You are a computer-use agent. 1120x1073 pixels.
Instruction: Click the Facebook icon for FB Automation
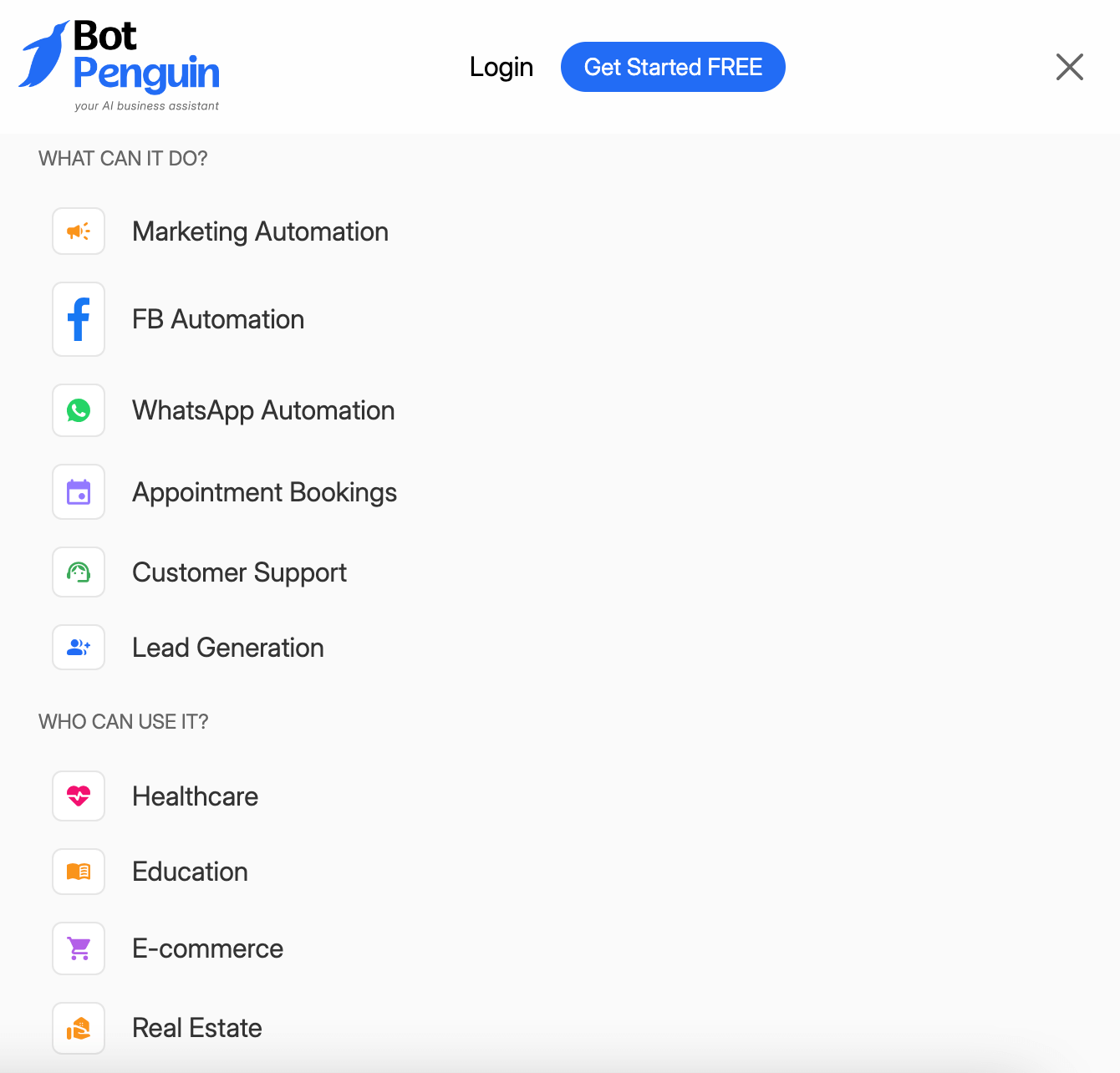[x=79, y=319]
